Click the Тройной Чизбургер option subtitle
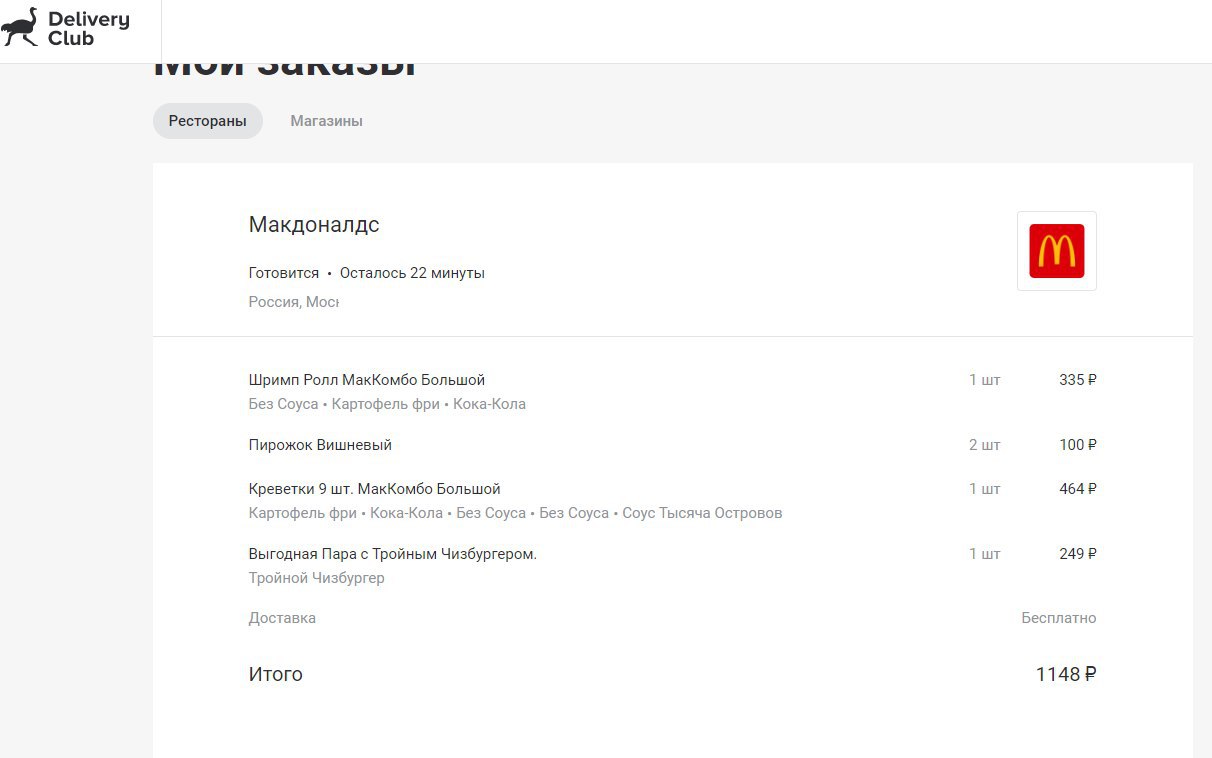1212x758 pixels. click(317, 578)
